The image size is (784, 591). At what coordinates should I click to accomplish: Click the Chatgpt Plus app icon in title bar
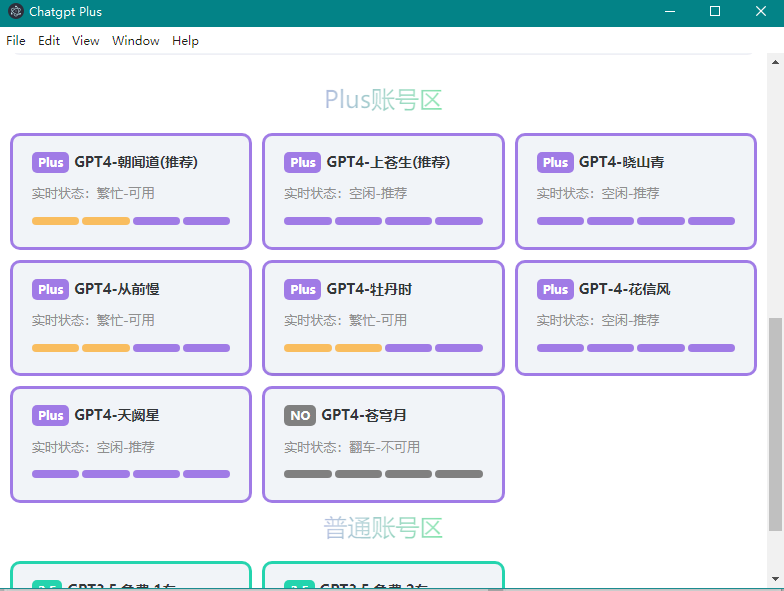coord(16,11)
